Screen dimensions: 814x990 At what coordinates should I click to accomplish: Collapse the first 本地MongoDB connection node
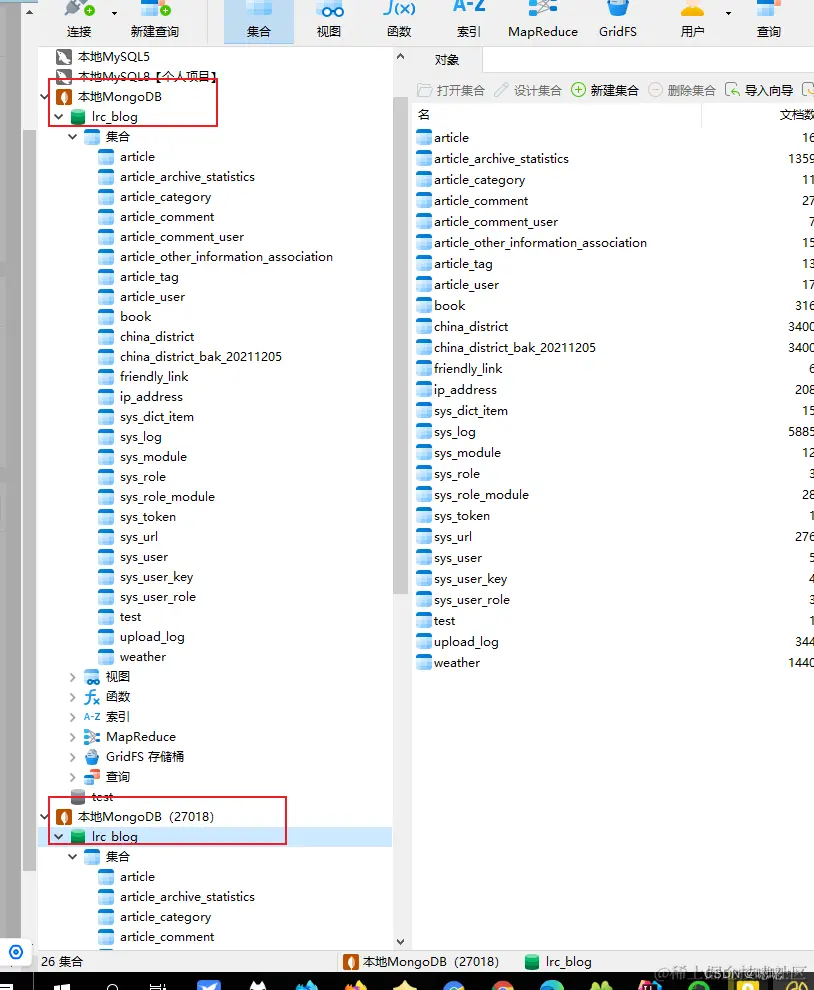[x=45, y=97]
